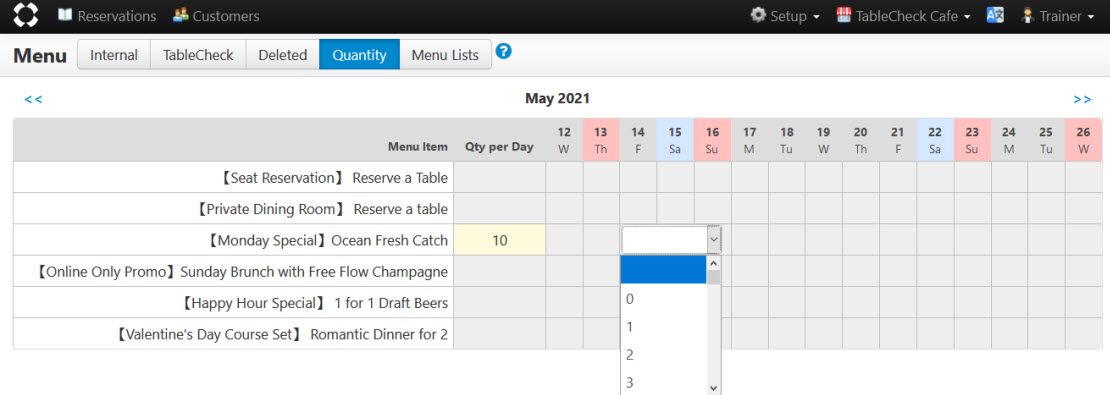Image resolution: width=1110 pixels, height=395 pixels.
Task: Click Qty per Day cell for Seat Reservation
Action: tap(500, 178)
